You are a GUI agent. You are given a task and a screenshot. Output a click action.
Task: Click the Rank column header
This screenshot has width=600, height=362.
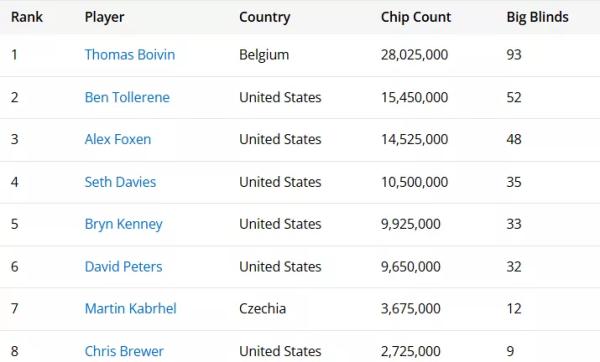[x=27, y=17]
